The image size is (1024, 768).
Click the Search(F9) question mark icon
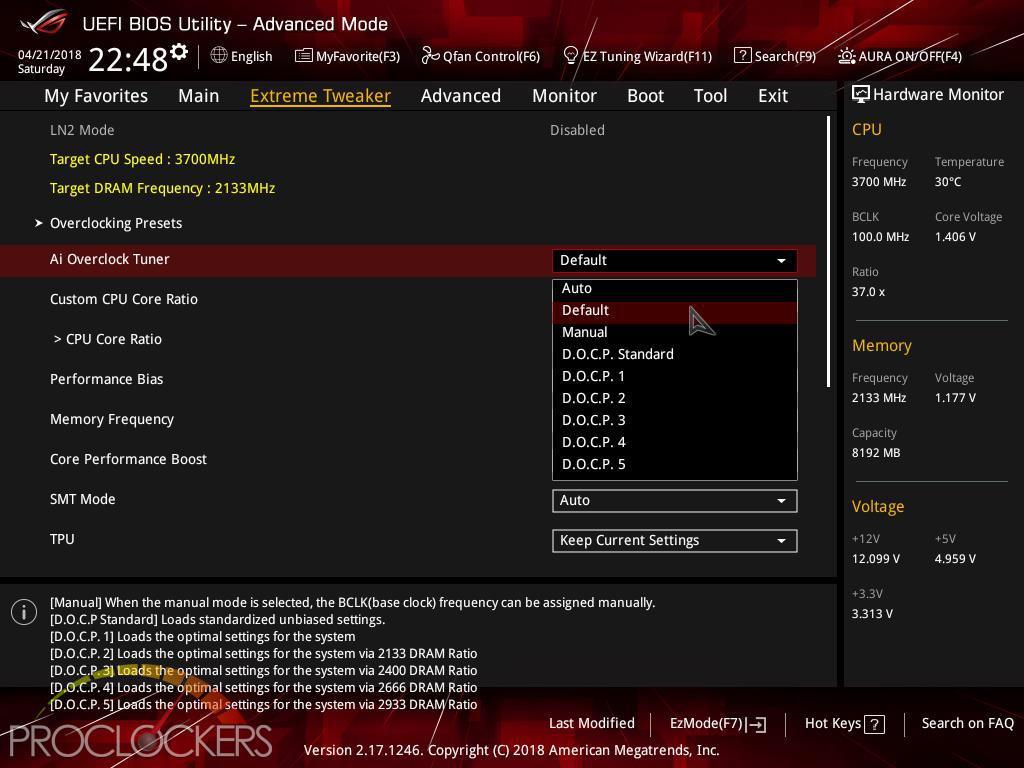point(743,56)
